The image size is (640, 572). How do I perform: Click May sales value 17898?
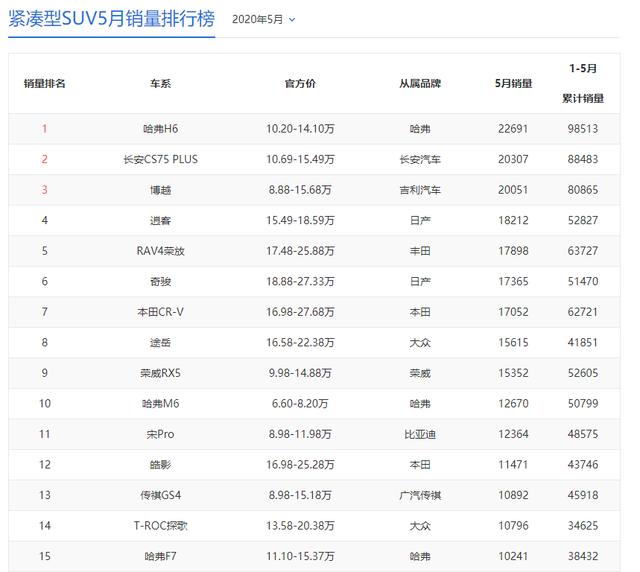point(513,251)
